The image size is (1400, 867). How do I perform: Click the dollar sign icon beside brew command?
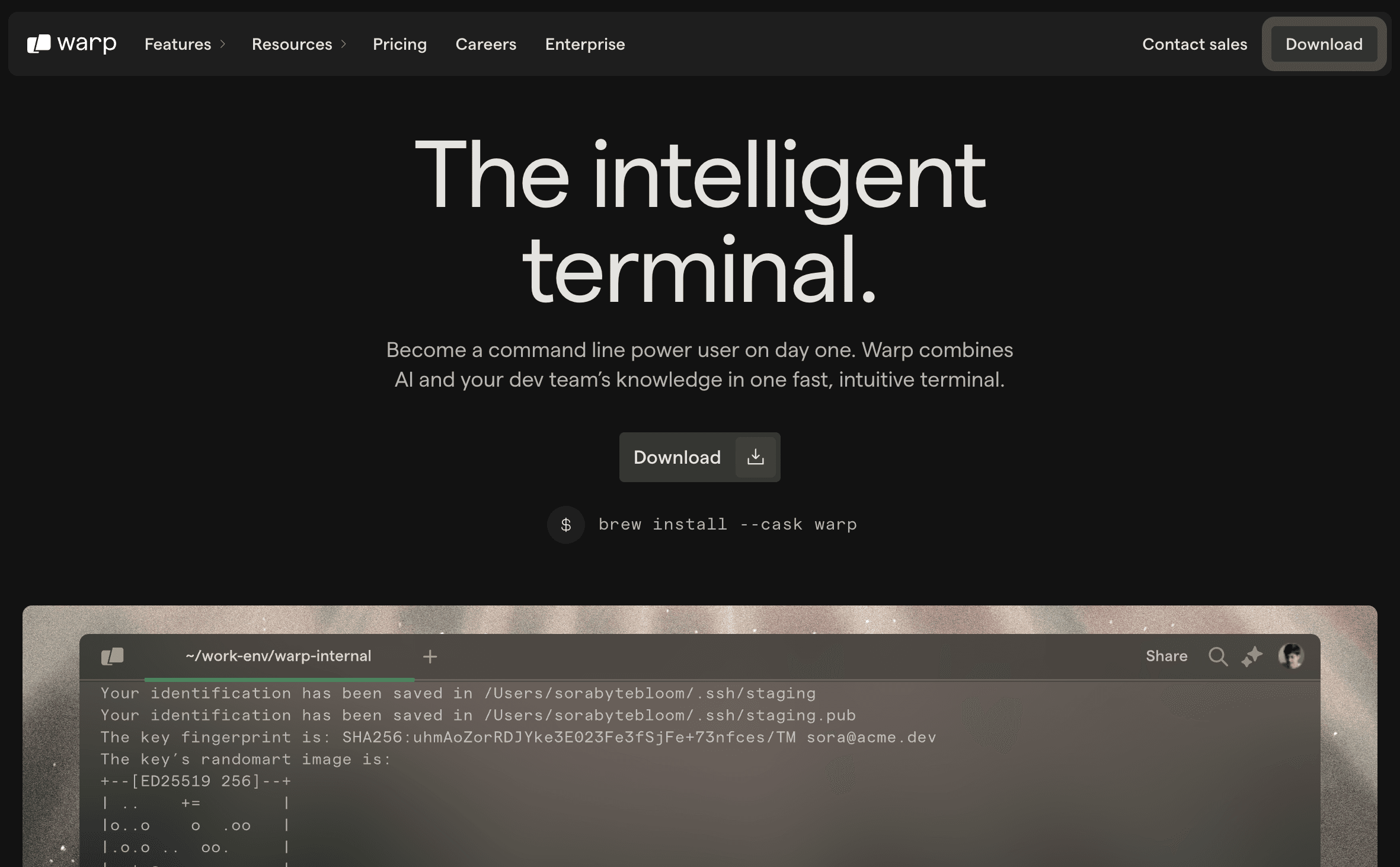tap(565, 525)
